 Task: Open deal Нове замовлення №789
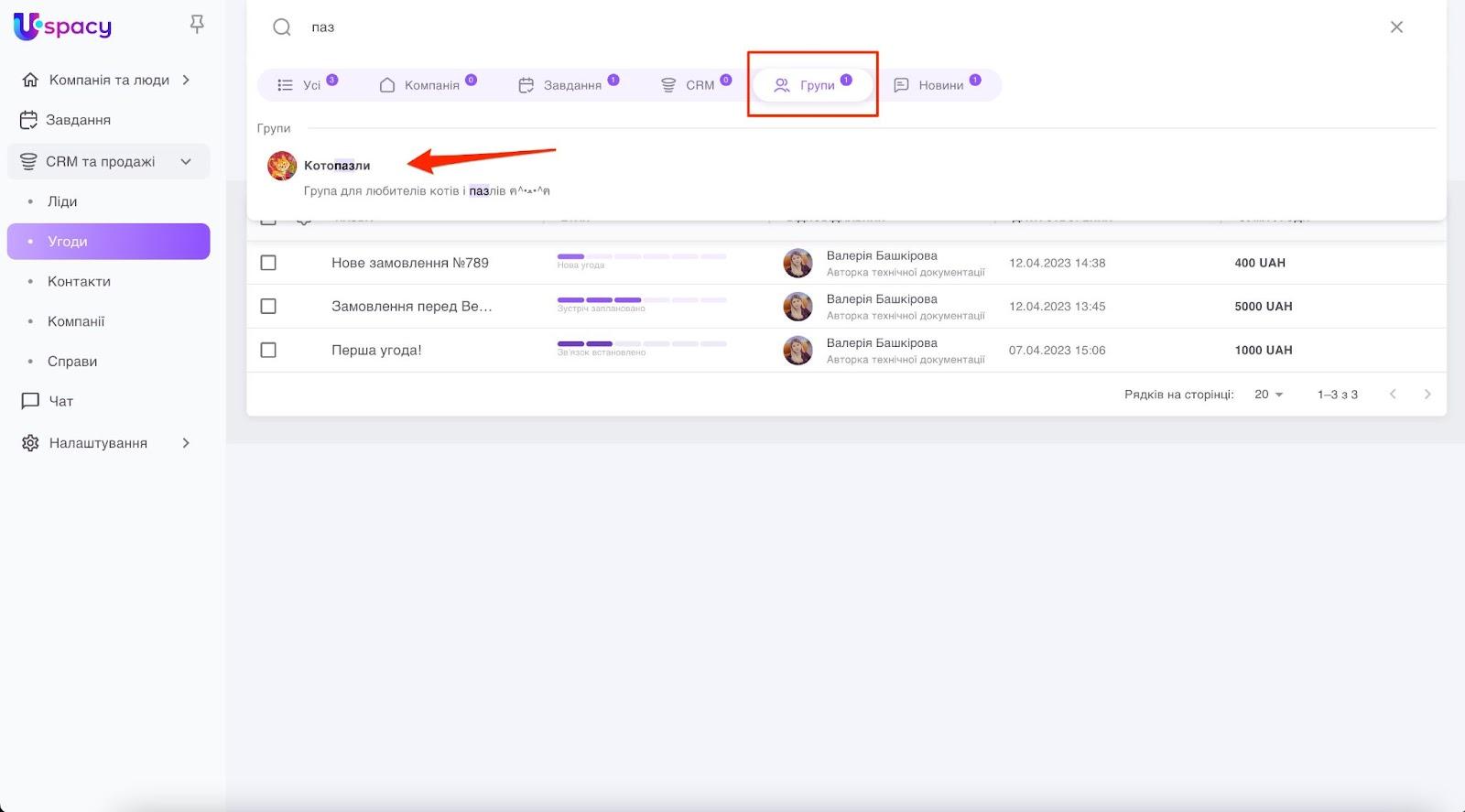point(410,263)
